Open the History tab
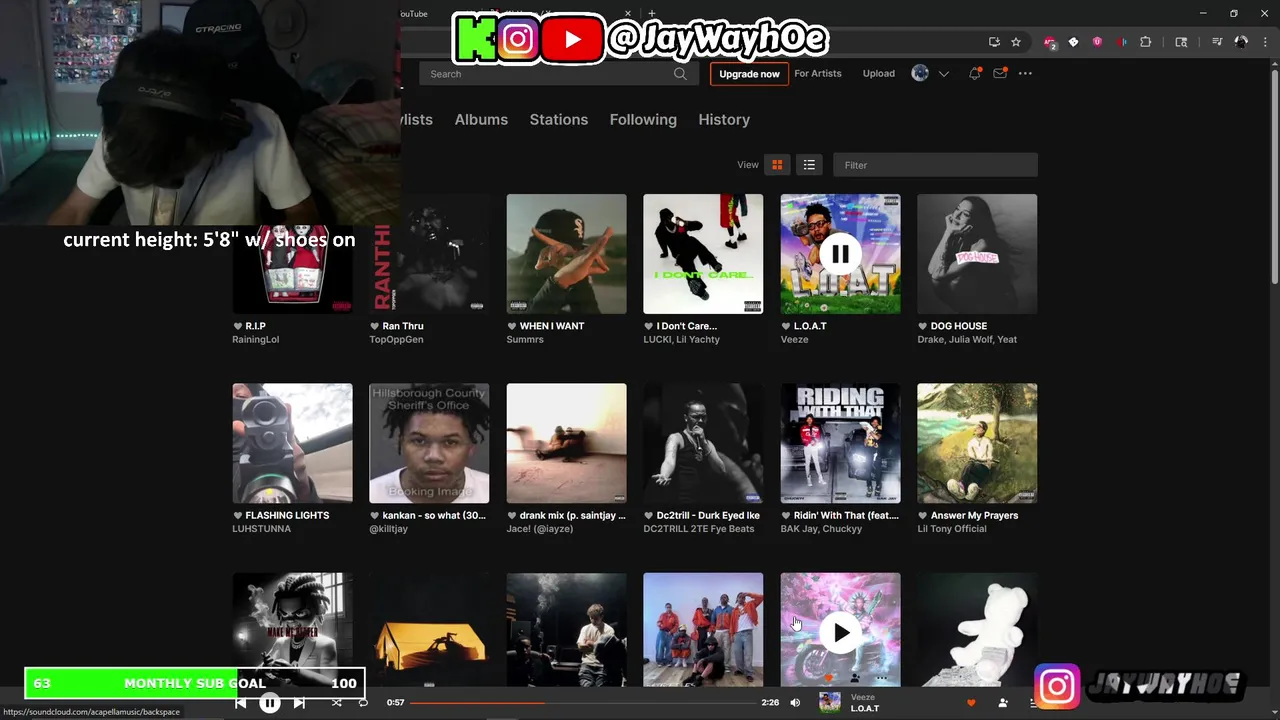 click(x=724, y=120)
